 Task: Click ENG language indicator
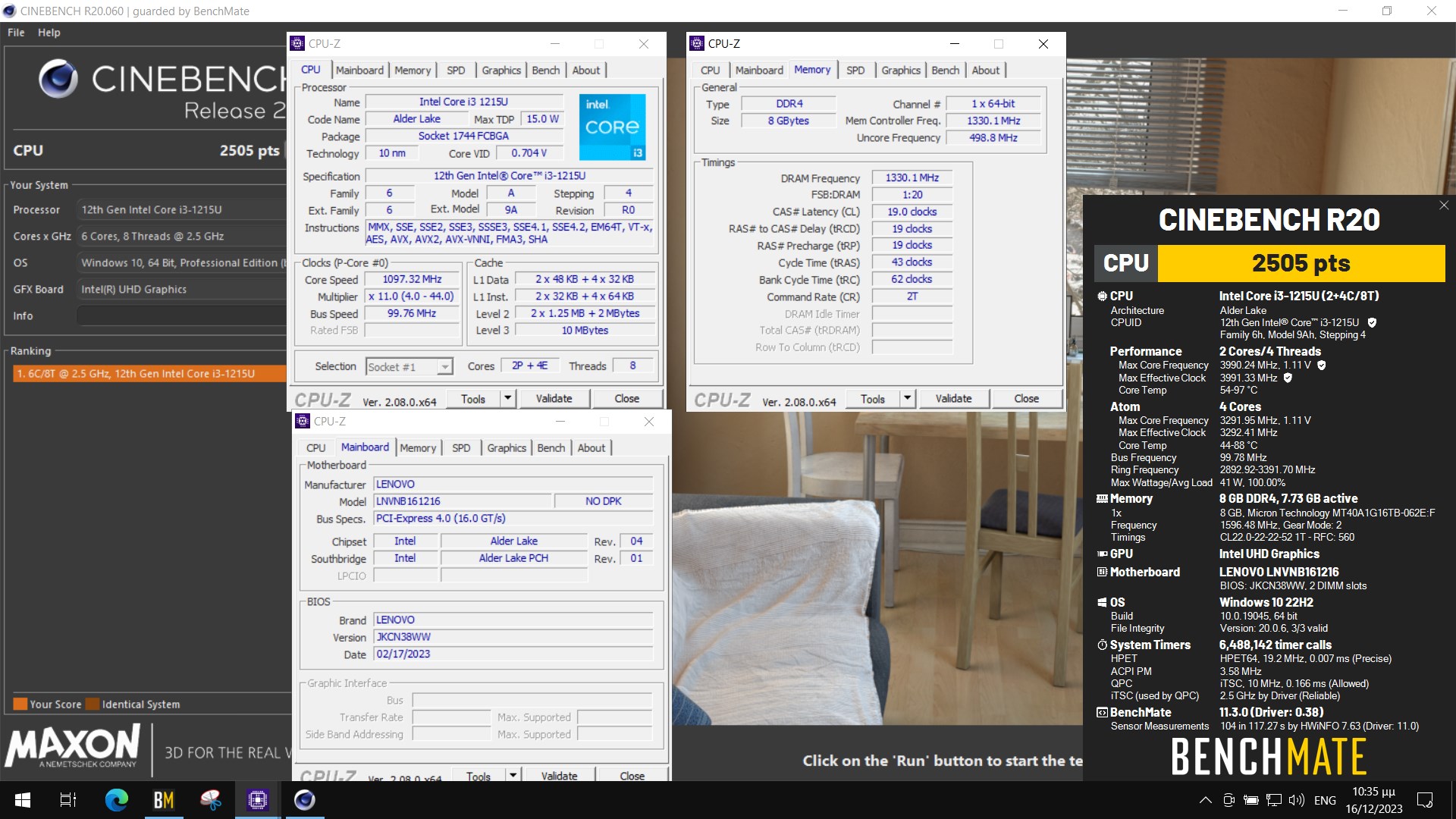point(1325,800)
